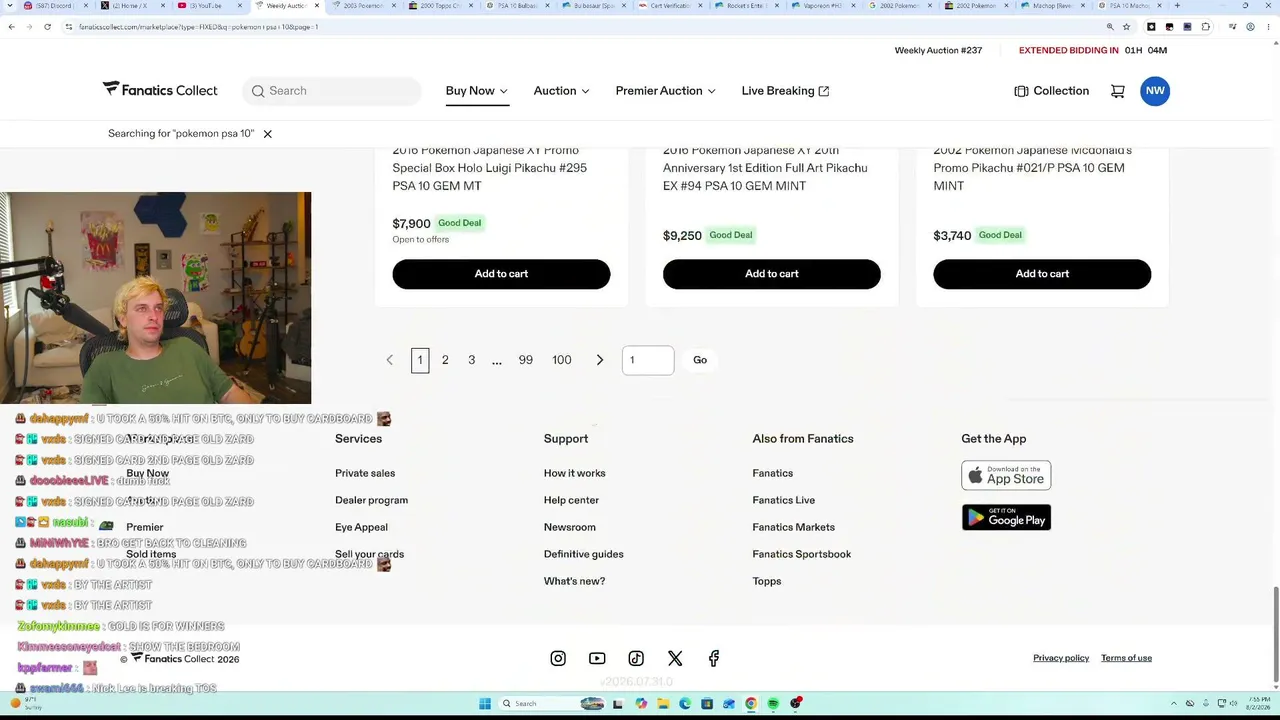Open Fanatics Instagram page icon
Screen dimensions: 1280x720
[x=558, y=658]
